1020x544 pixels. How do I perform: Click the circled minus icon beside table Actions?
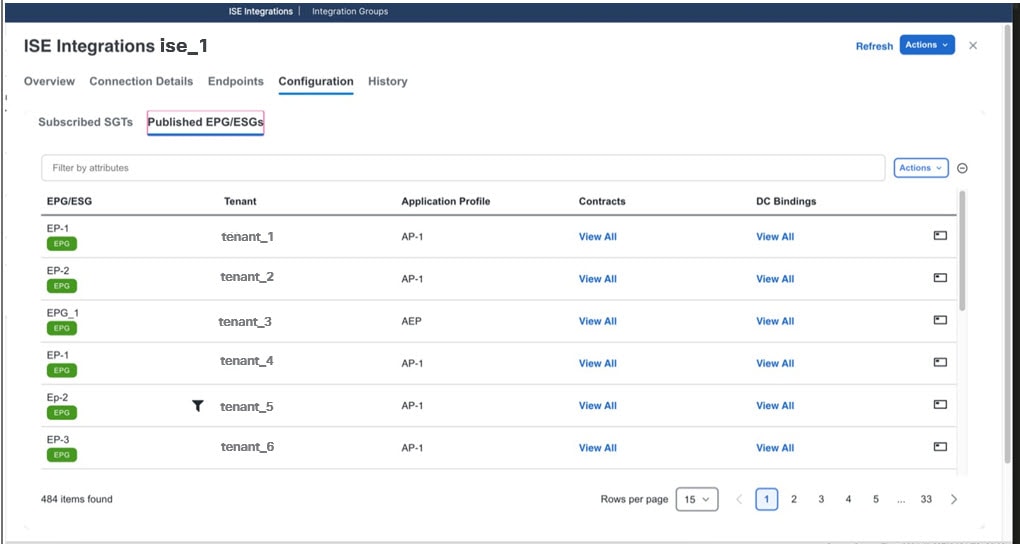[962, 168]
